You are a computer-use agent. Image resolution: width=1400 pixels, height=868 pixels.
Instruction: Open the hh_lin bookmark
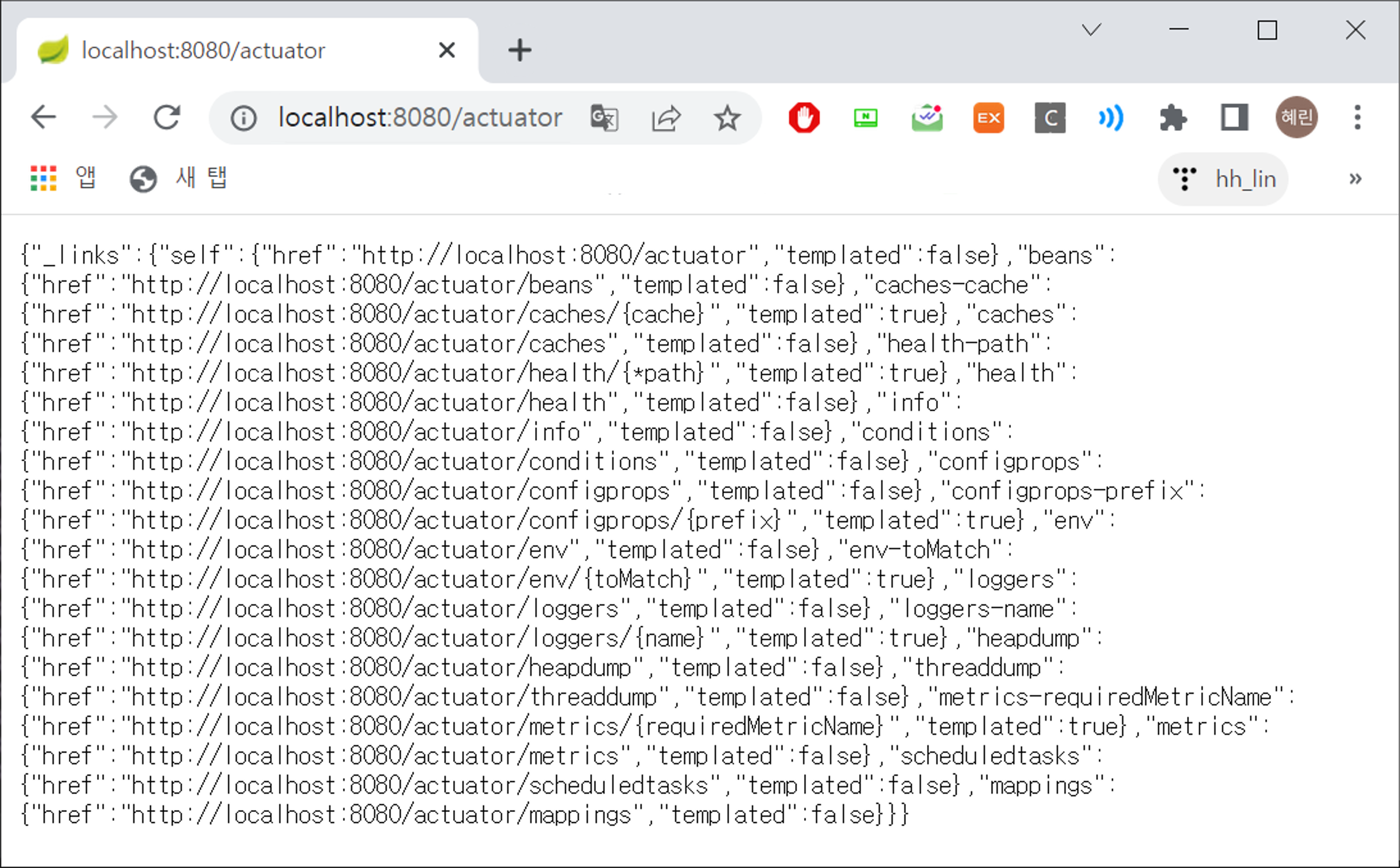(1223, 179)
